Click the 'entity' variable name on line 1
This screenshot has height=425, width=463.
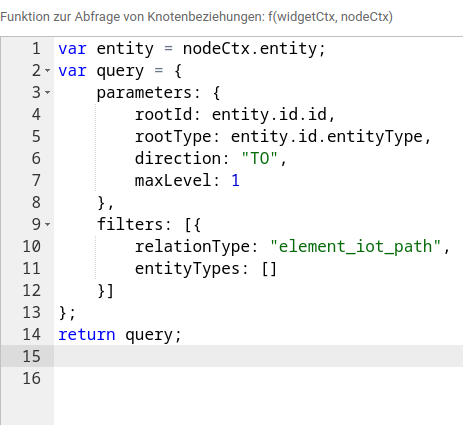click(125, 49)
